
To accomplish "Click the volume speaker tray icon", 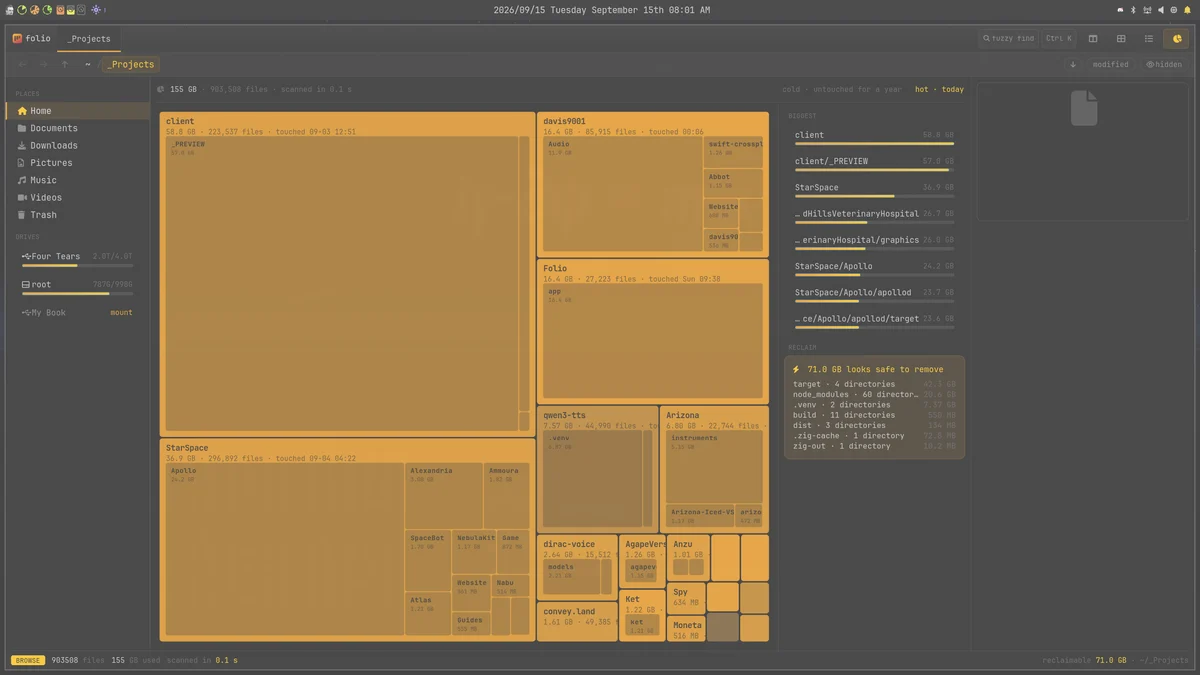I will 1161,10.
